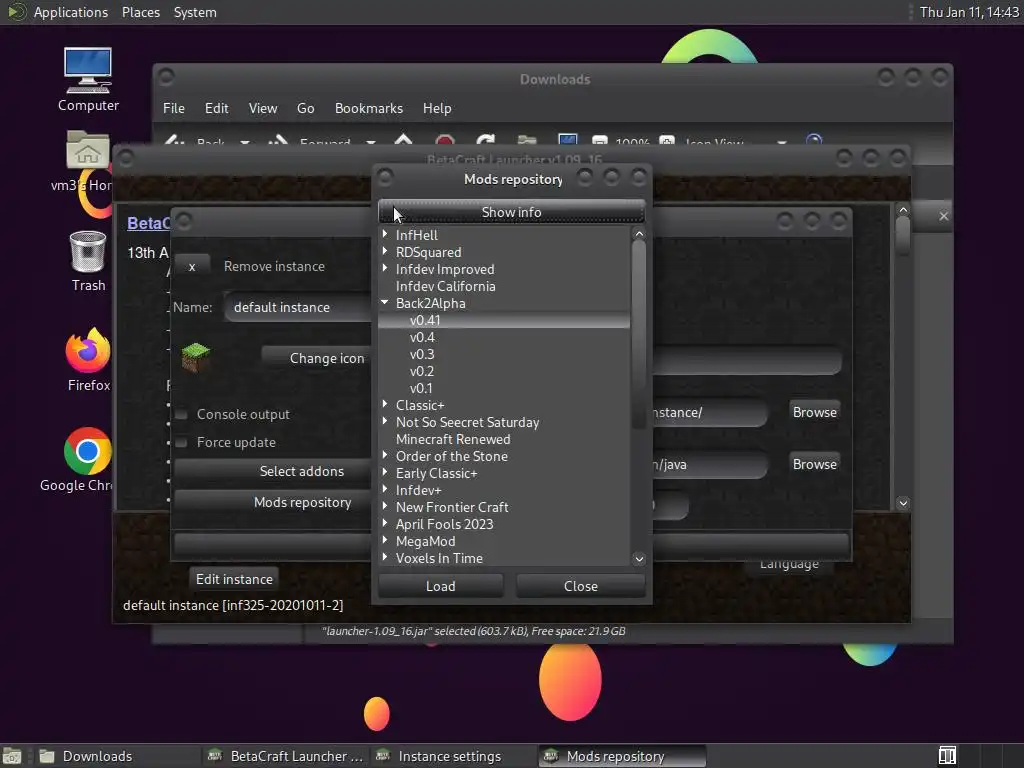This screenshot has height=768, width=1024.
Task: Open the Back history dropdown arrow
Action: click(x=245, y=142)
